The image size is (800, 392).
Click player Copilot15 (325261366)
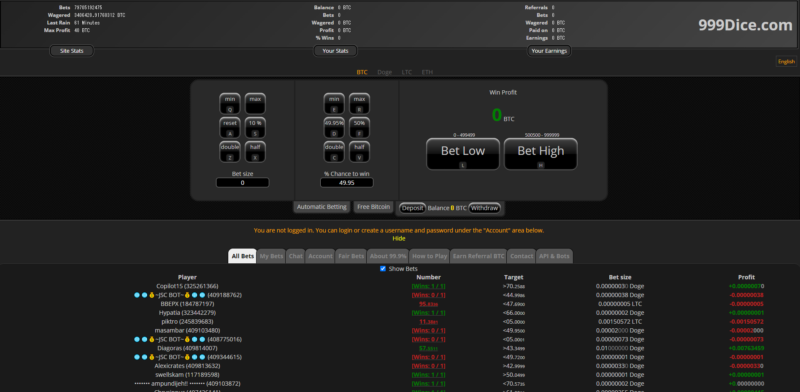[x=187, y=286]
